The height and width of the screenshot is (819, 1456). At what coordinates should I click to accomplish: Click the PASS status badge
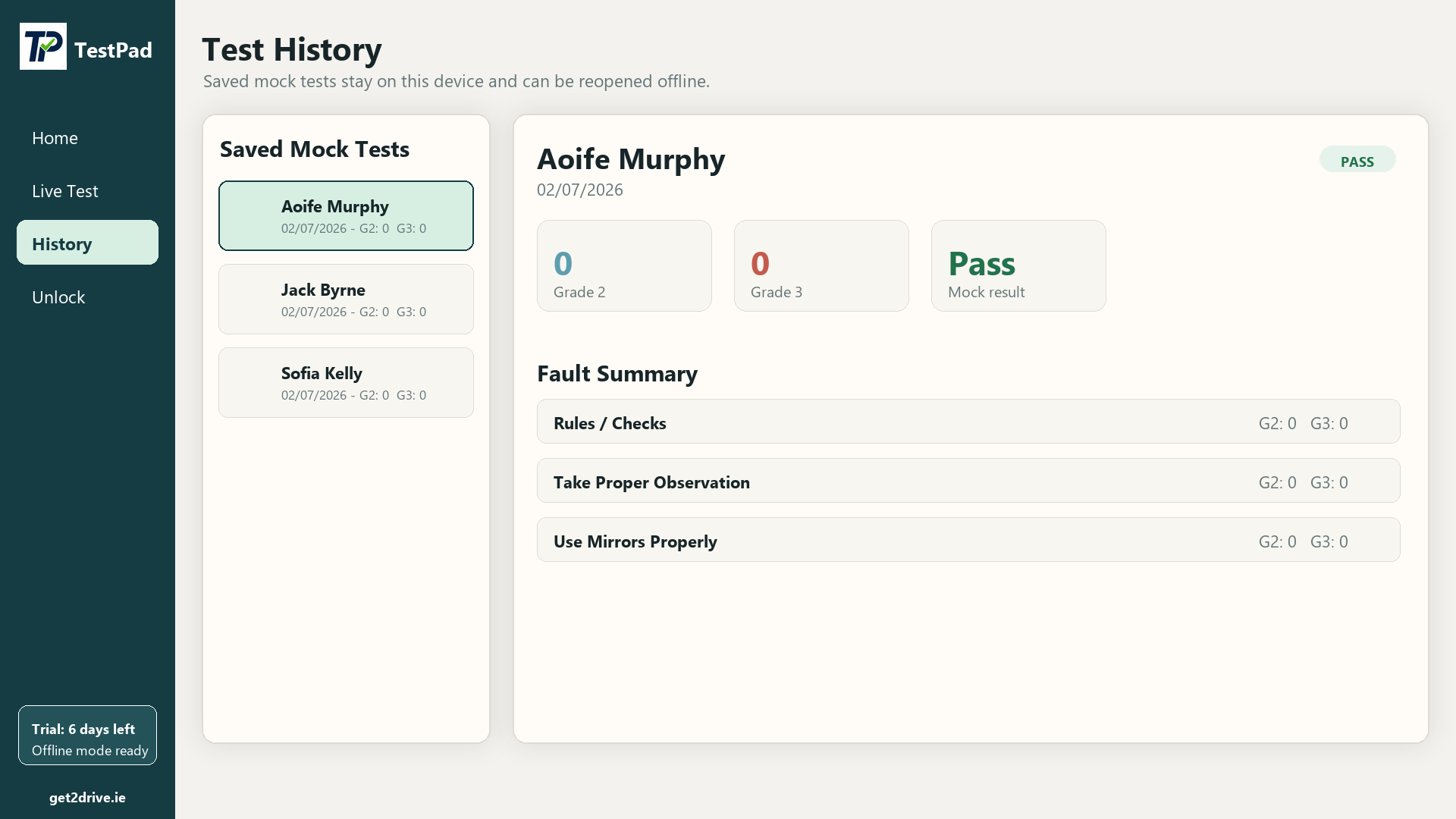[1357, 160]
